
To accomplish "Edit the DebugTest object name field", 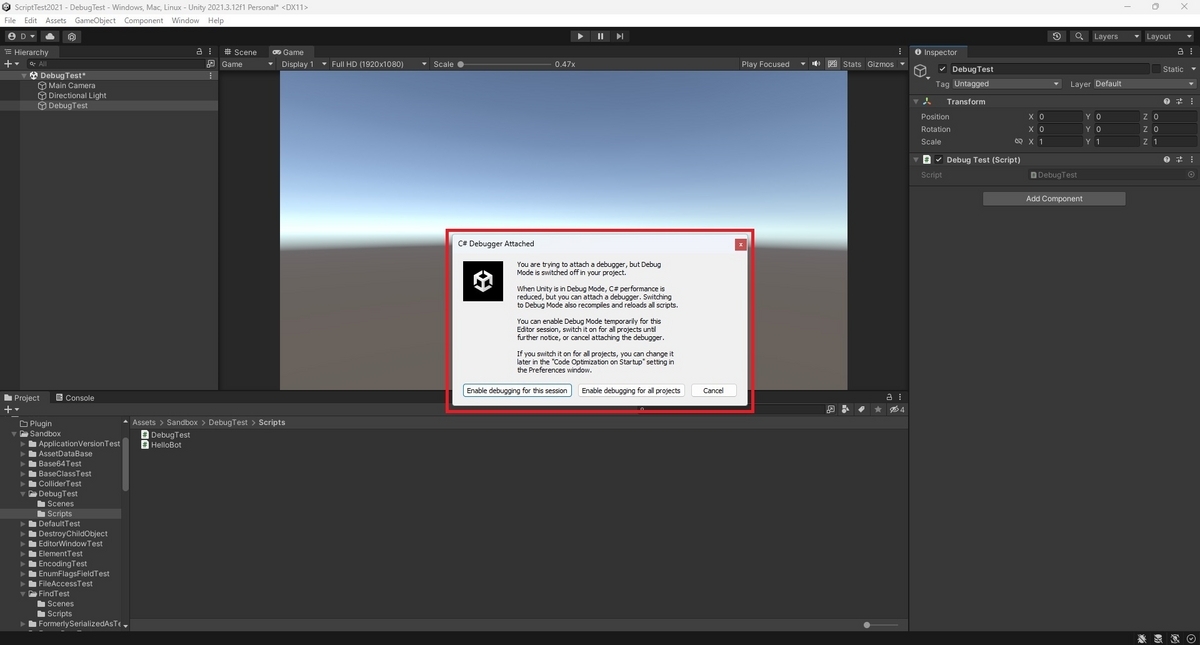I will [x=1049, y=69].
